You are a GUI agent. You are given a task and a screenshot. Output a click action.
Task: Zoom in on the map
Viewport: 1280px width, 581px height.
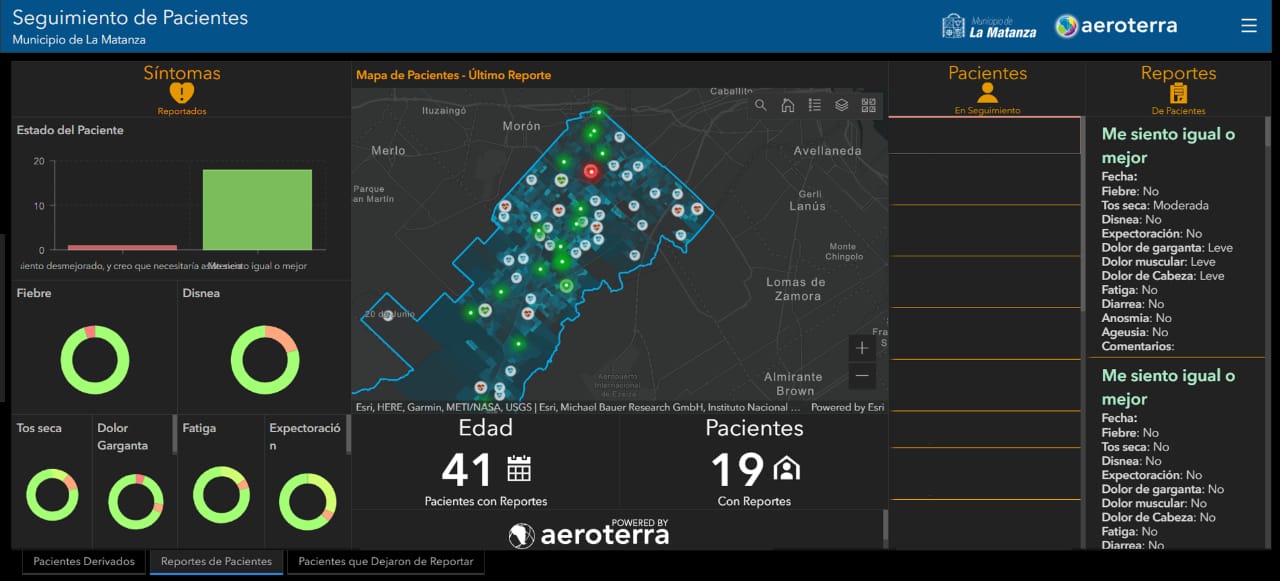click(x=862, y=348)
